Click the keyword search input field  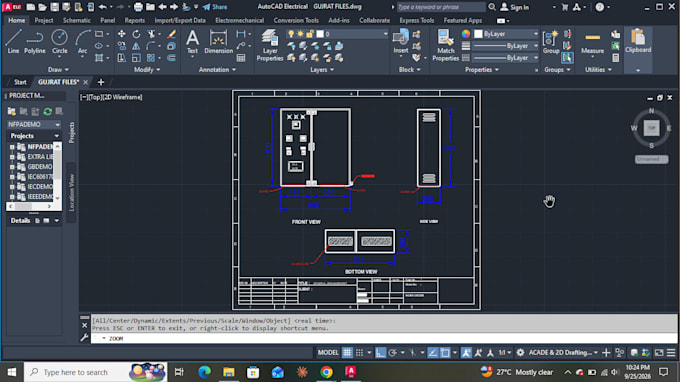(x=441, y=7)
